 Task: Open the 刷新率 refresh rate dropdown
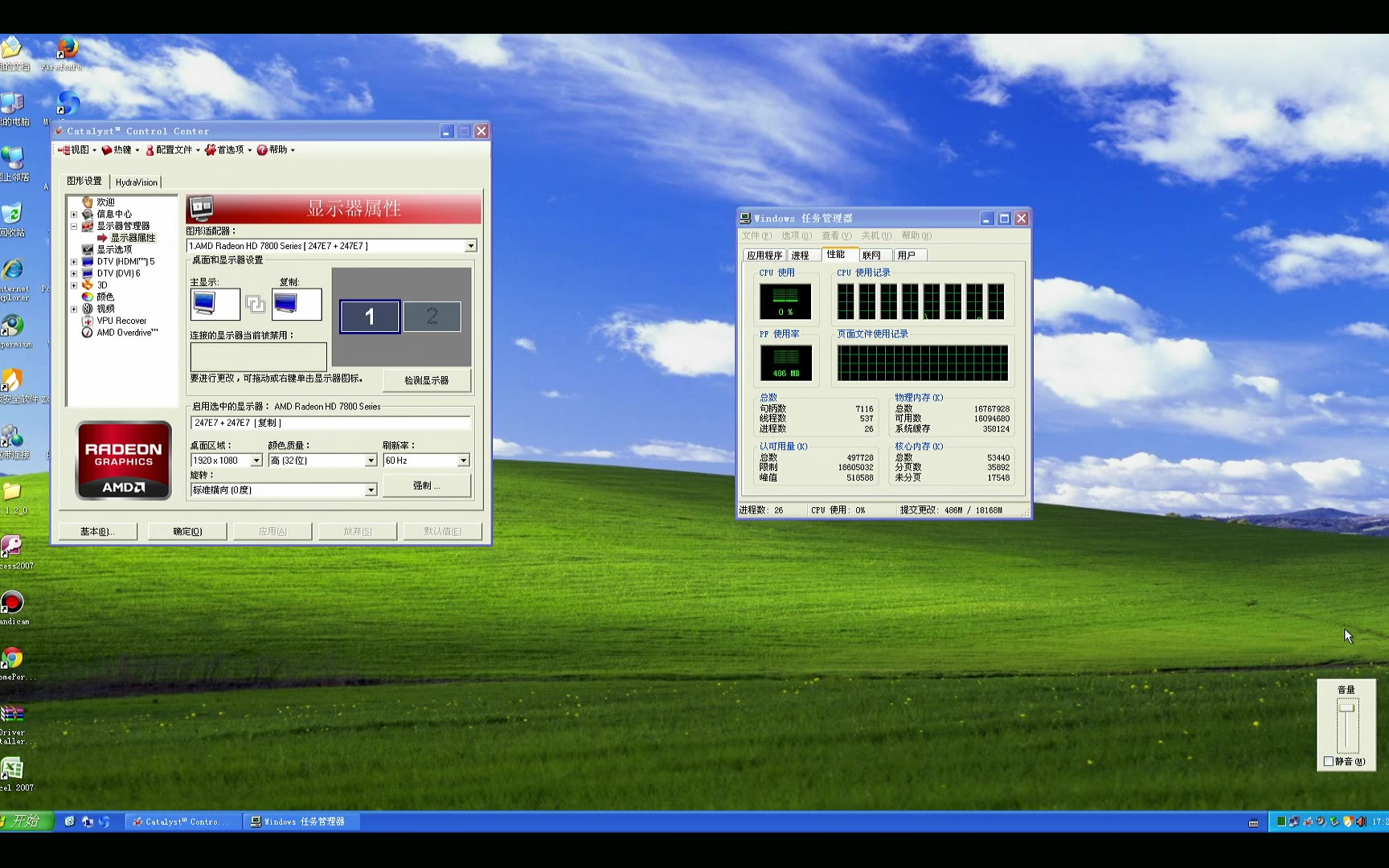pyautogui.click(x=463, y=461)
